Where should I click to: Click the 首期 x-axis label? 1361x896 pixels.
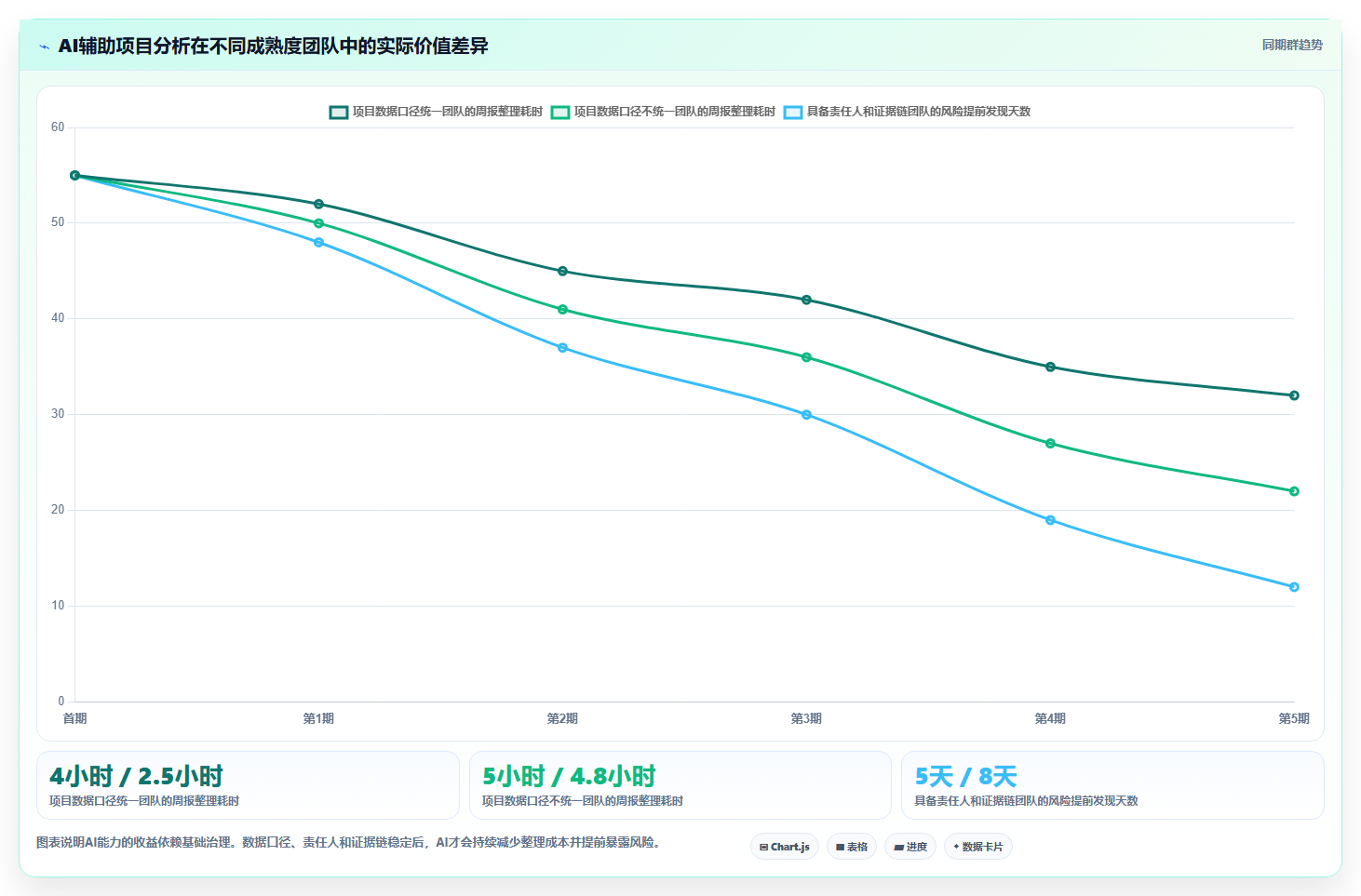[75, 718]
